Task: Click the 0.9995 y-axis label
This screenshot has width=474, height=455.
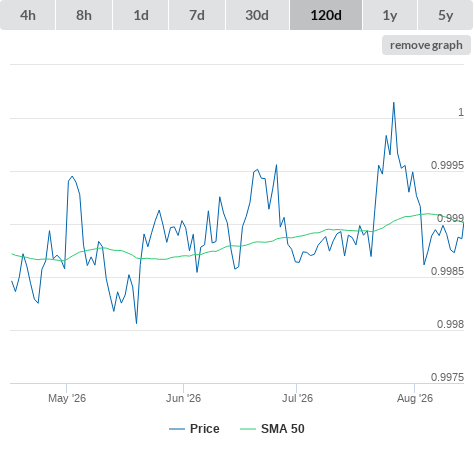Action: pos(447,165)
